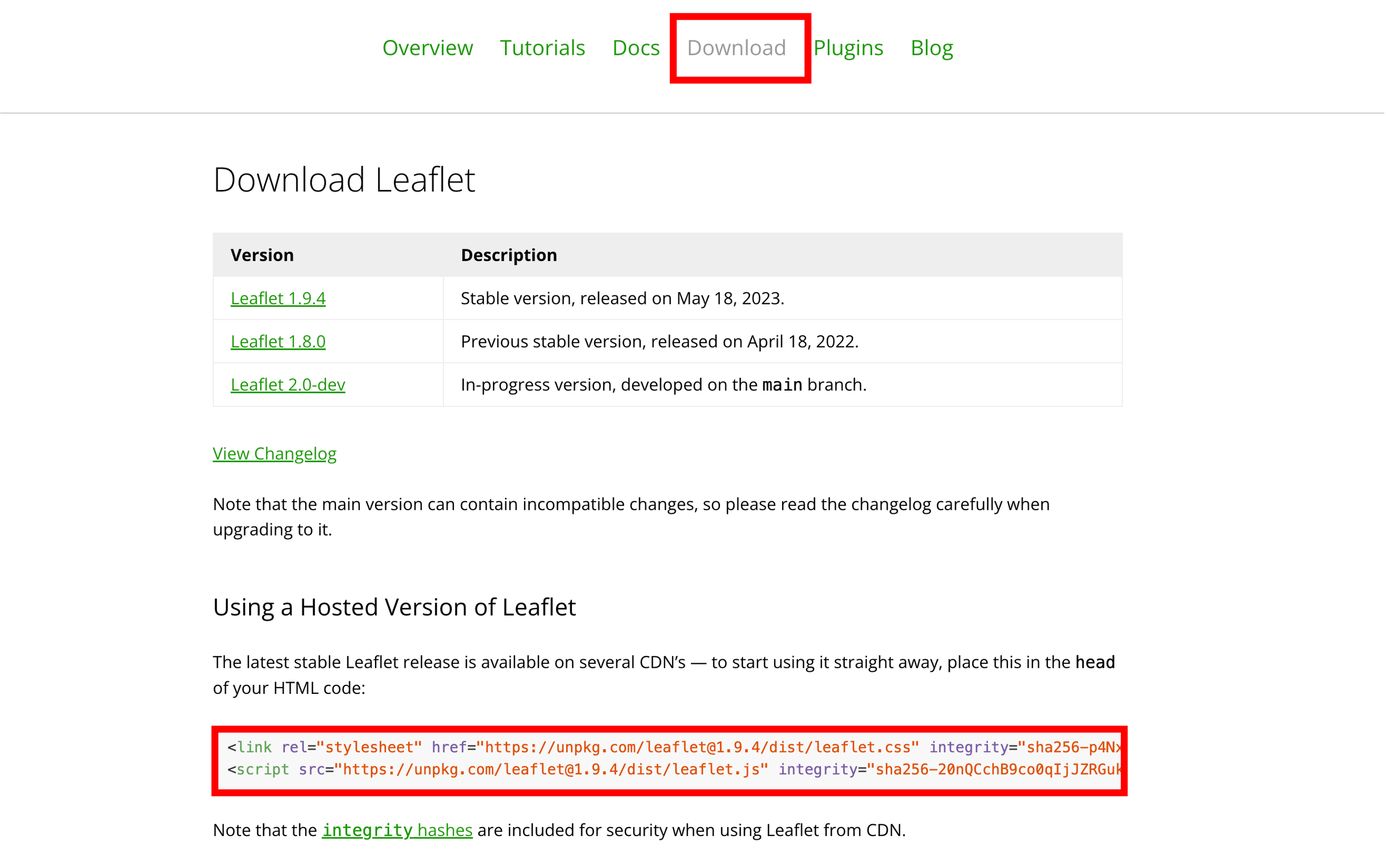Navigate to Tutorials section
The height and width of the screenshot is (868, 1386).
[x=542, y=47]
